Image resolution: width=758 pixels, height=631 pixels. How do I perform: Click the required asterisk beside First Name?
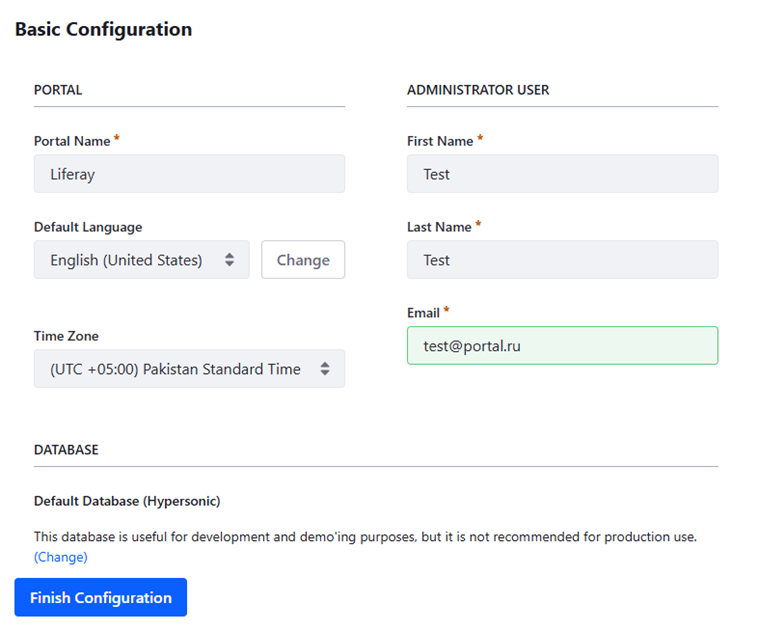pyautogui.click(x=480, y=140)
